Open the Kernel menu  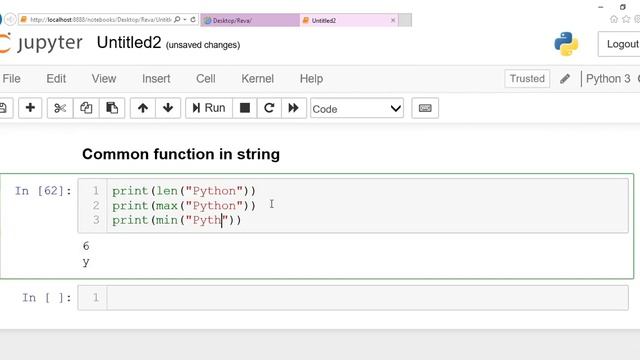pyautogui.click(x=258, y=78)
